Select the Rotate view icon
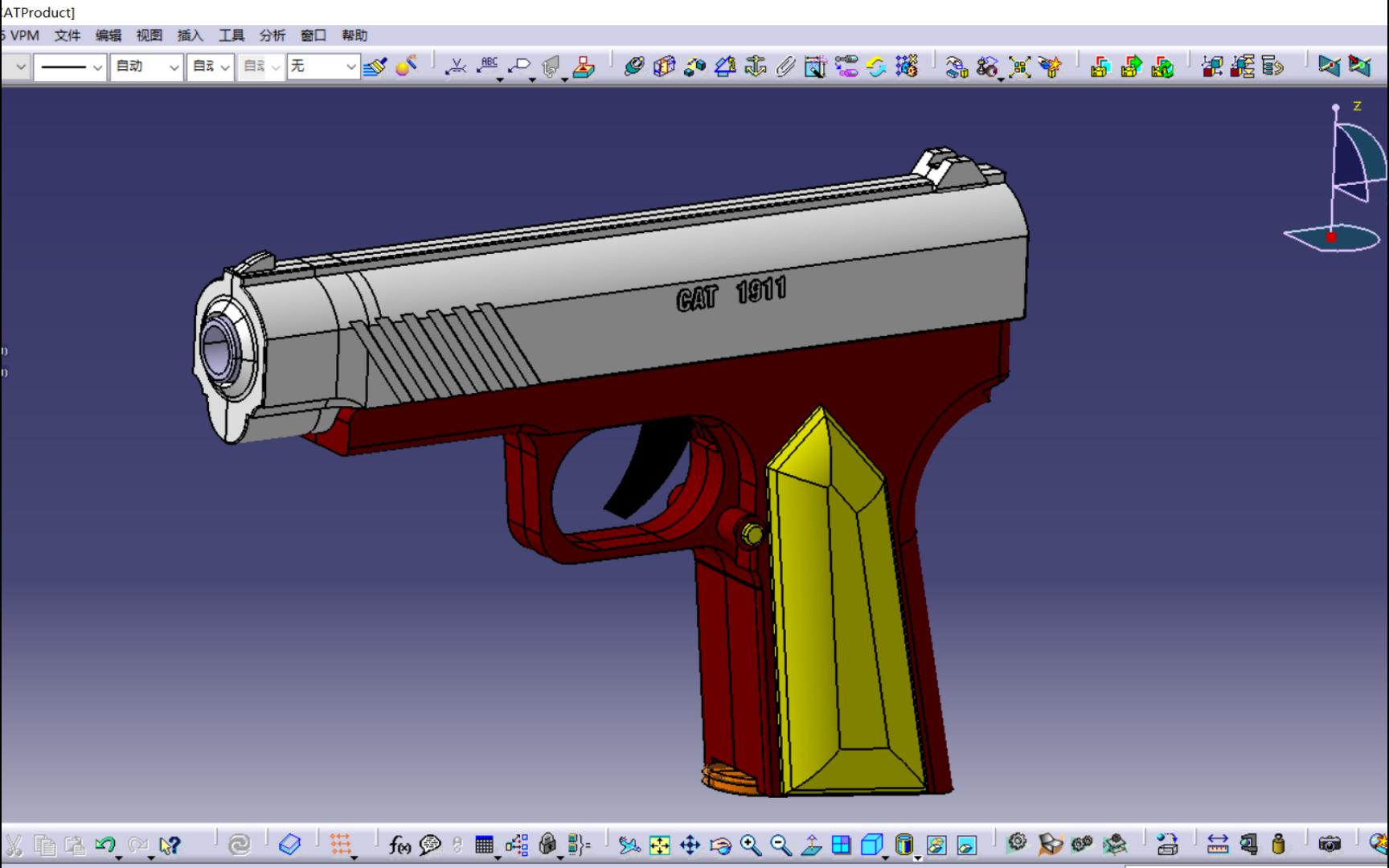Image resolution: width=1389 pixels, height=868 pixels. click(720, 845)
